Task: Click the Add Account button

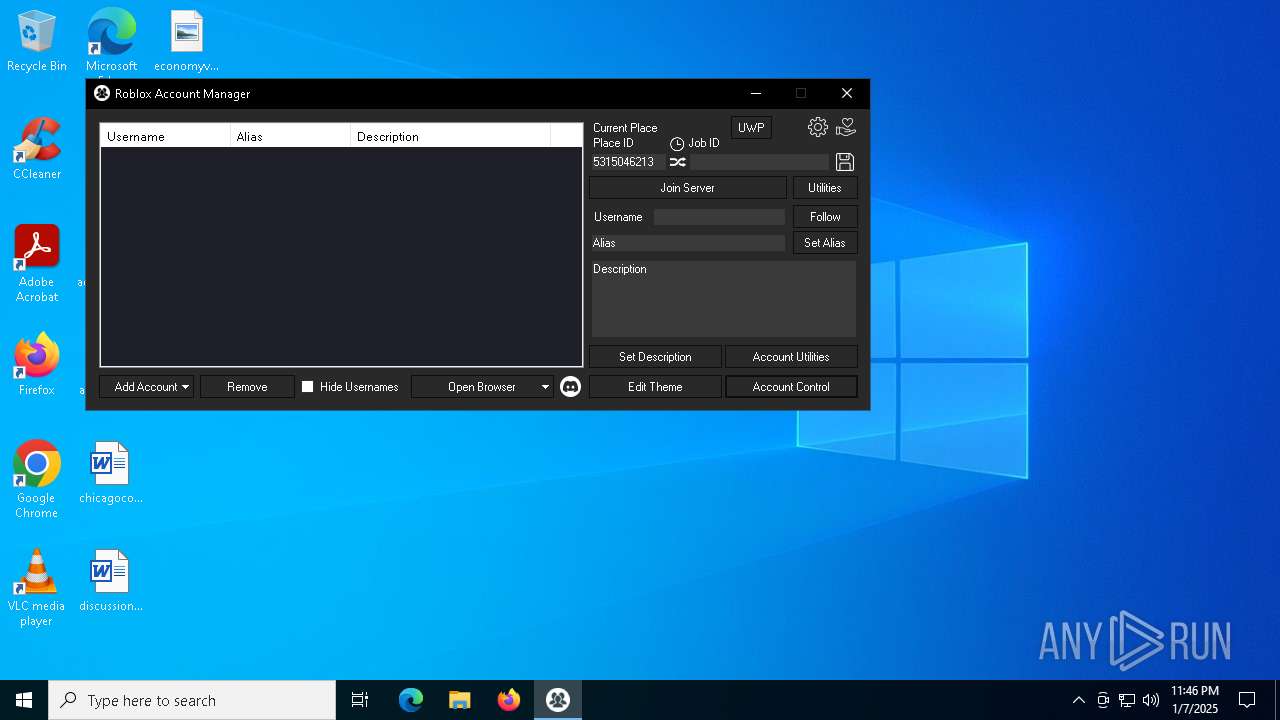Action: [146, 387]
